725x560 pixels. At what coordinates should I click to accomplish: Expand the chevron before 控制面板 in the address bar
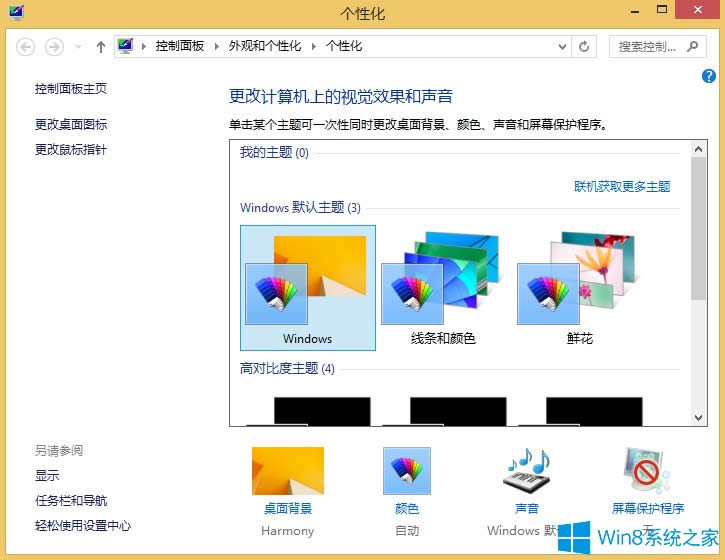(144, 46)
